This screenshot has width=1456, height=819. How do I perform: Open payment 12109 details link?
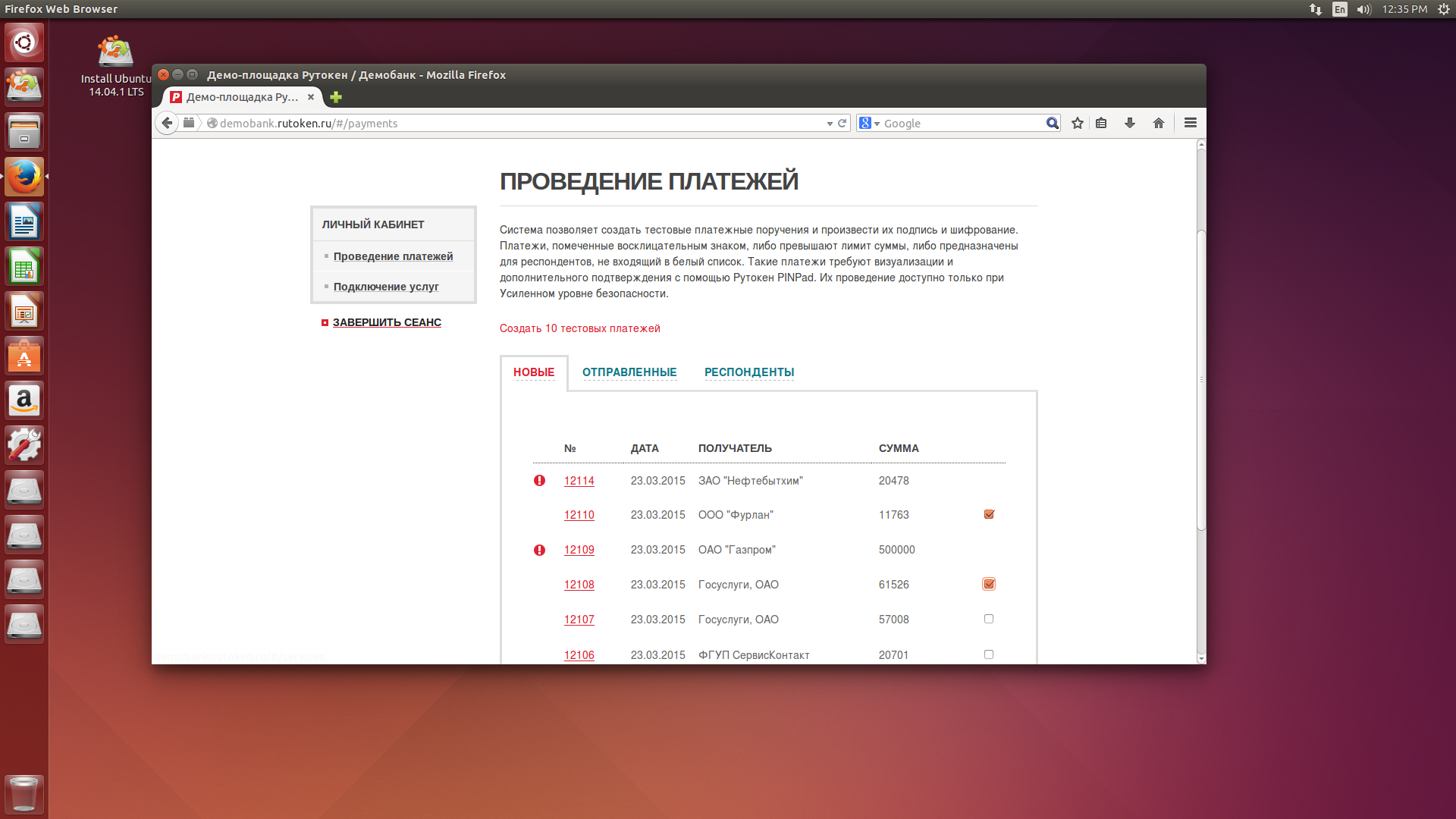[579, 550]
